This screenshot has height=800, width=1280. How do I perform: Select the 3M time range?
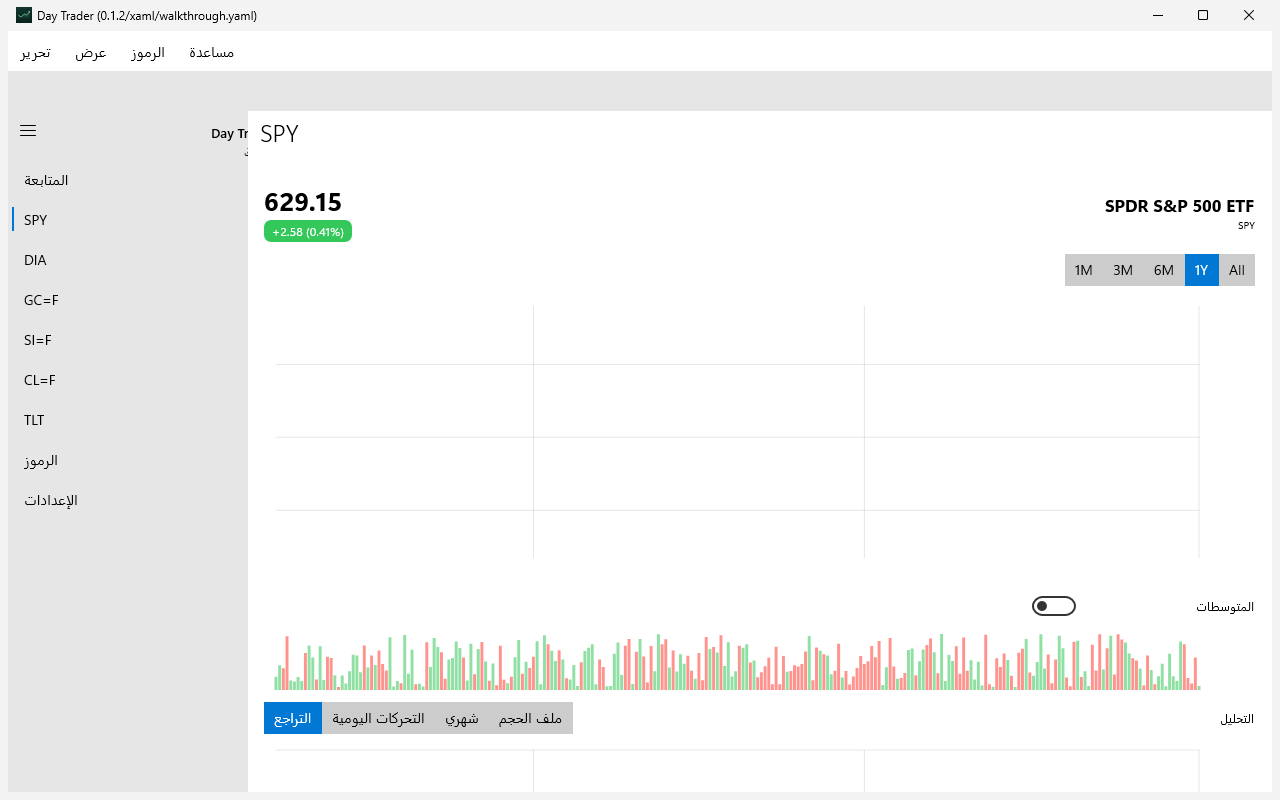click(x=1123, y=270)
